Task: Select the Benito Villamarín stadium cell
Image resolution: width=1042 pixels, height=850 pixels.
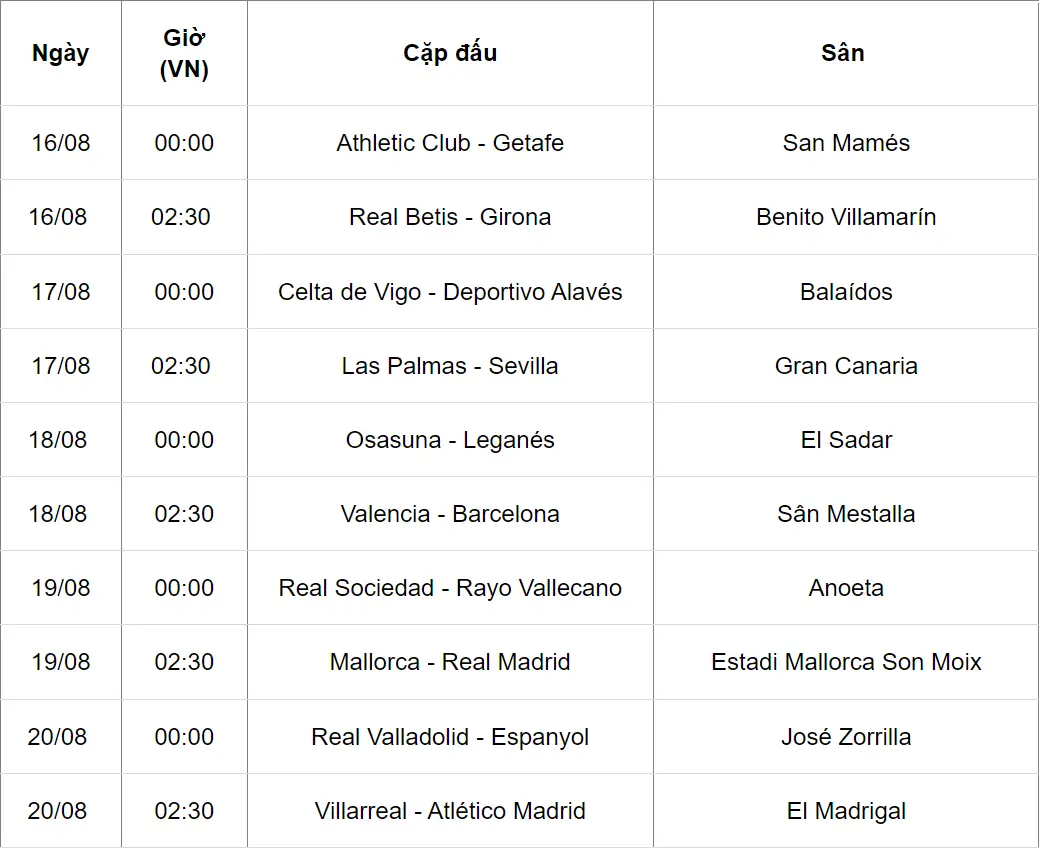Action: click(x=846, y=217)
